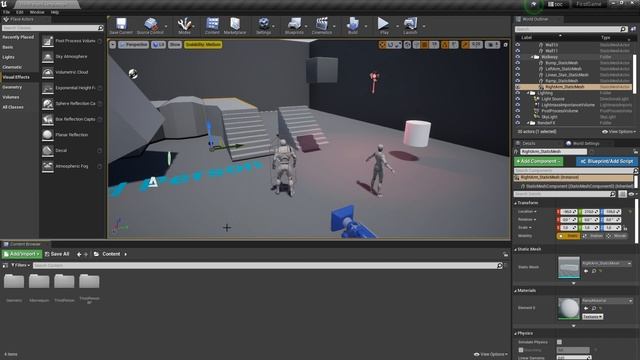
Task: Open the Edit menu
Action: pos(20,12)
